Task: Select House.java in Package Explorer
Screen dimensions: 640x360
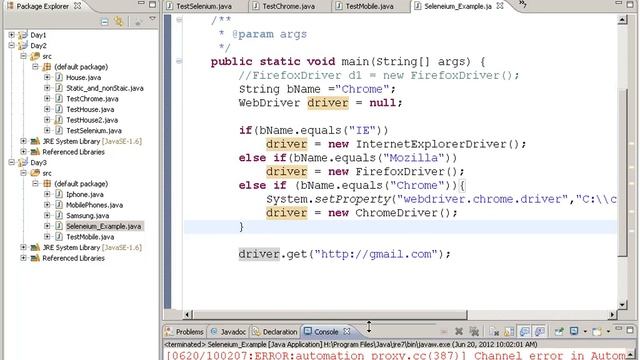Action: click(x=83, y=78)
